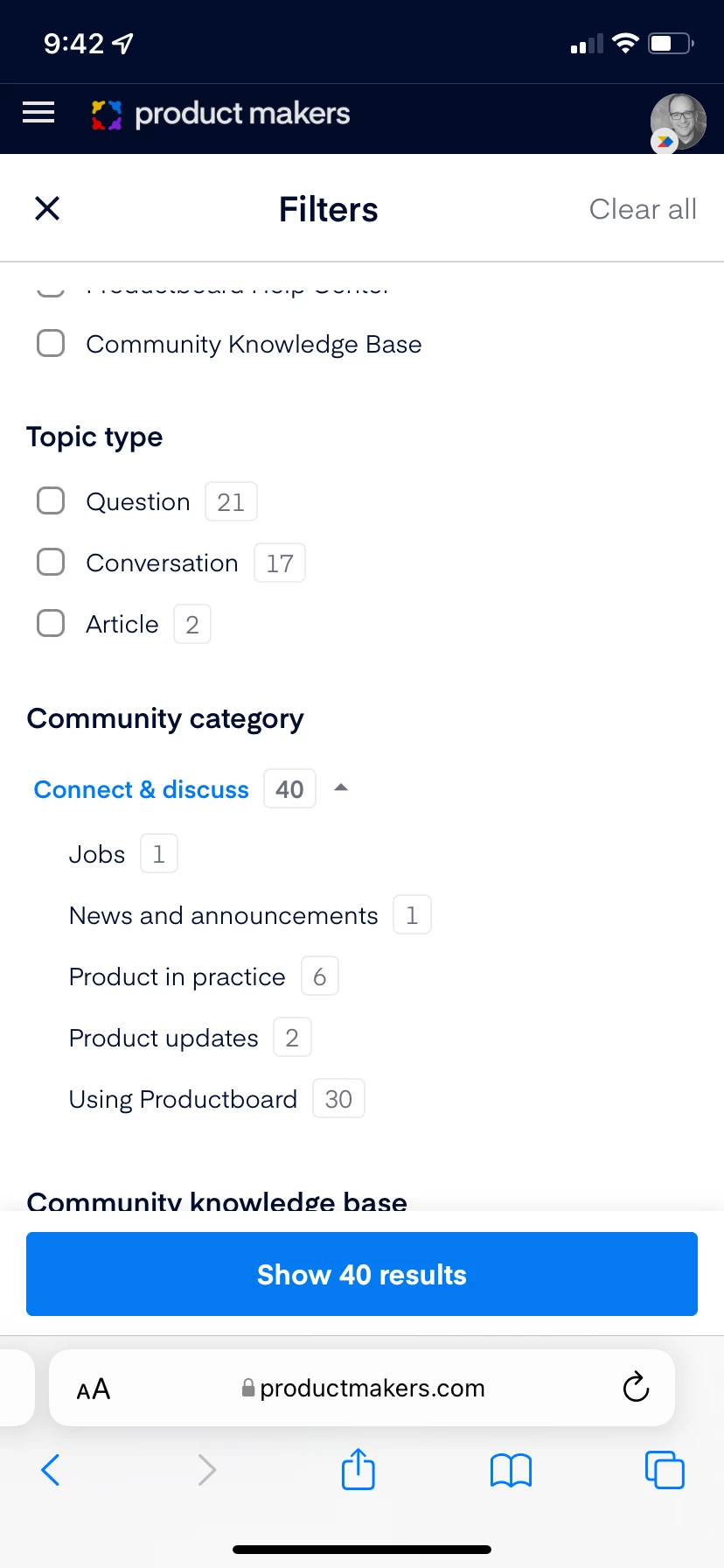Open Safari bookmarks

tap(511, 1470)
